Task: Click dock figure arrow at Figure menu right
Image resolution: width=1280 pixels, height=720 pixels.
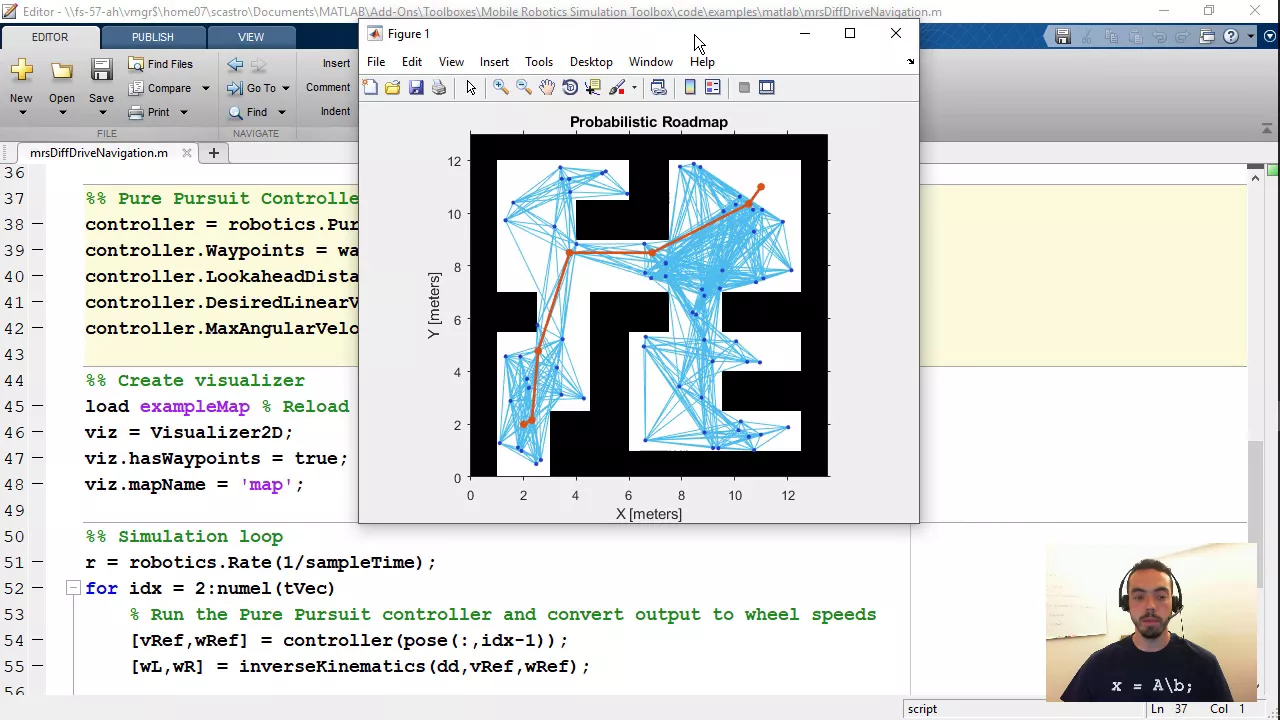Action: pyautogui.click(x=910, y=62)
